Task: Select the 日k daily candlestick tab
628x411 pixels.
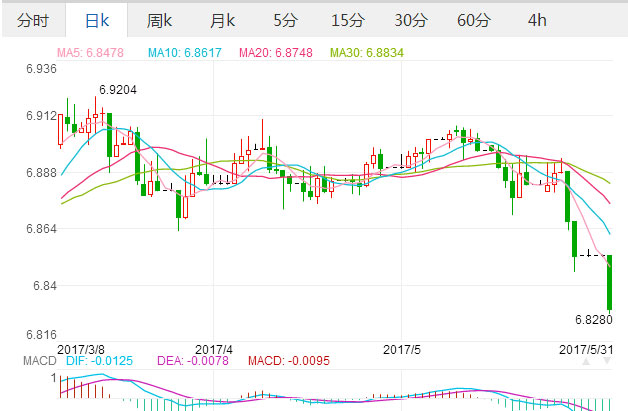Action: coord(97,20)
